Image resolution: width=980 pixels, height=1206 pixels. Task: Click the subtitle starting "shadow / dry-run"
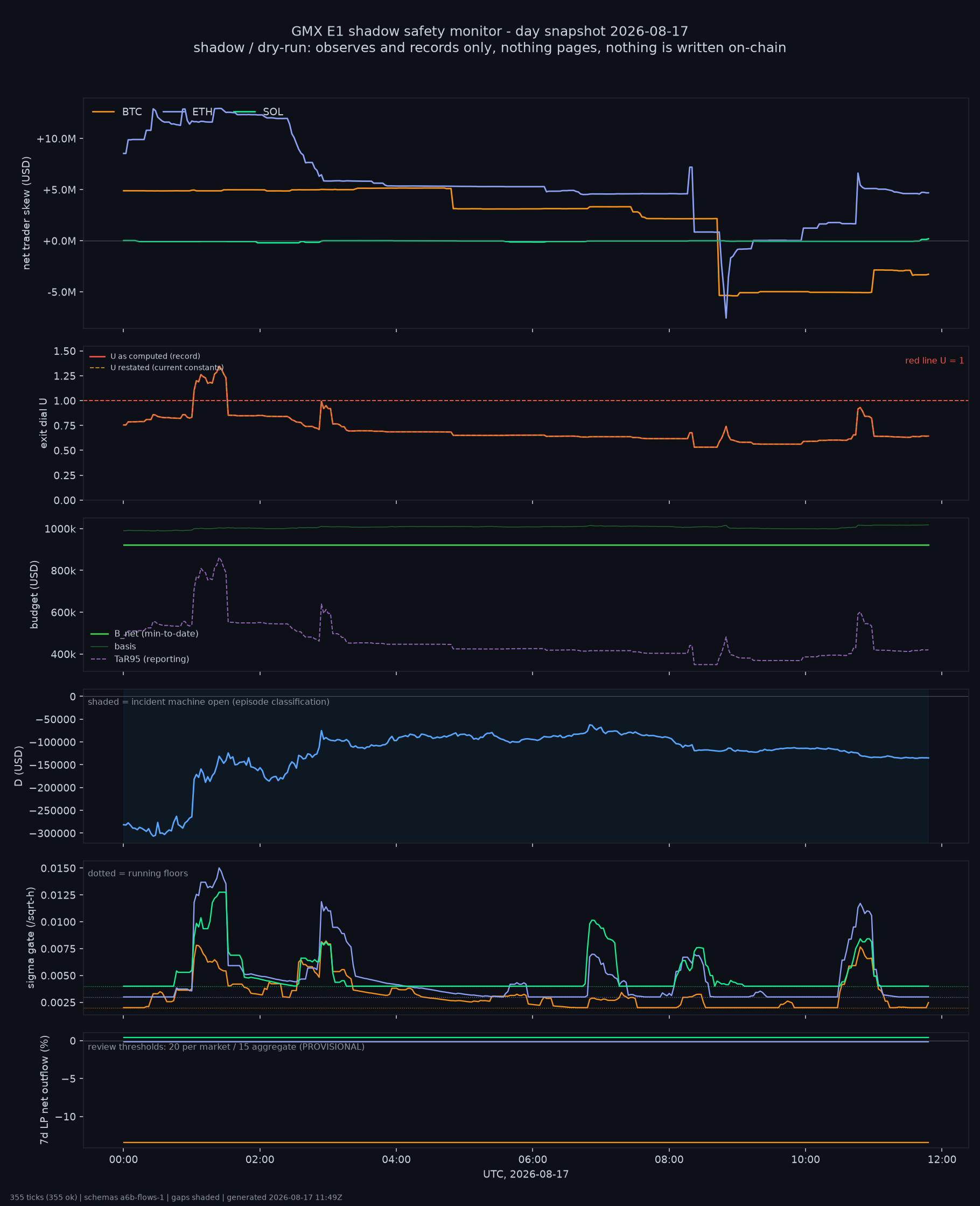[x=490, y=48]
